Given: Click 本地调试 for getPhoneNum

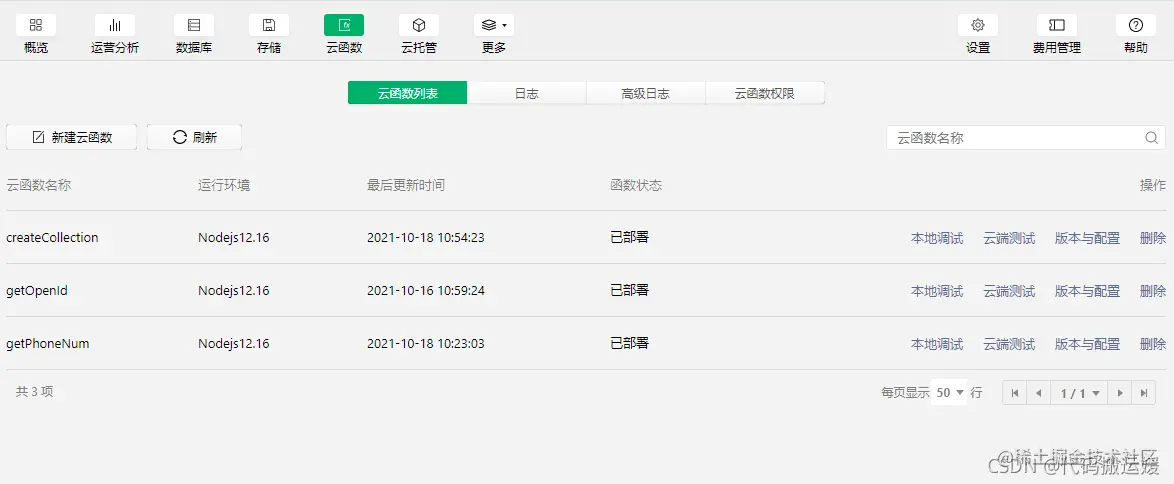Looking at the screenshot, I should 937,344.
